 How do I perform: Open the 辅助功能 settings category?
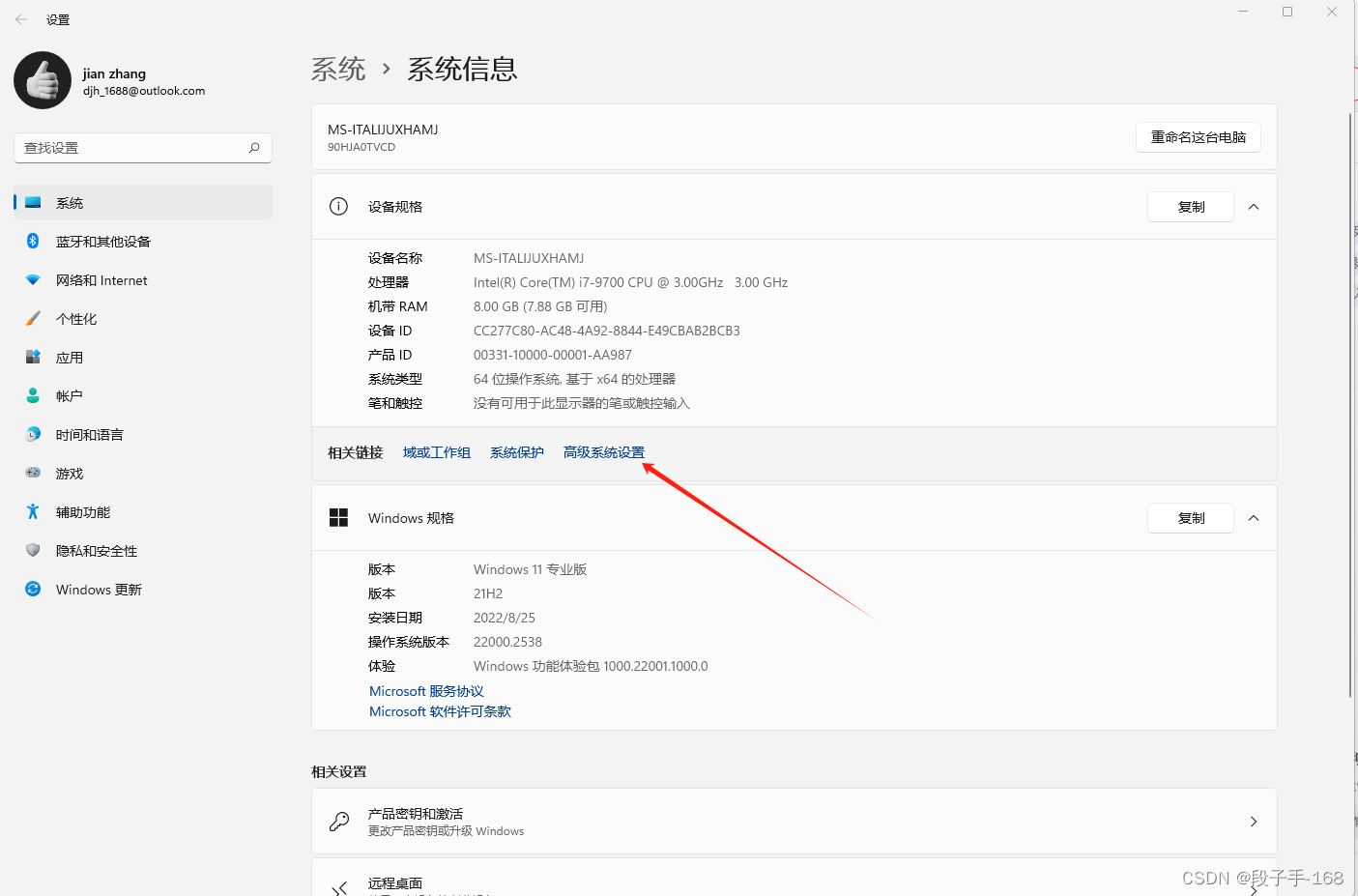[143, 512]
